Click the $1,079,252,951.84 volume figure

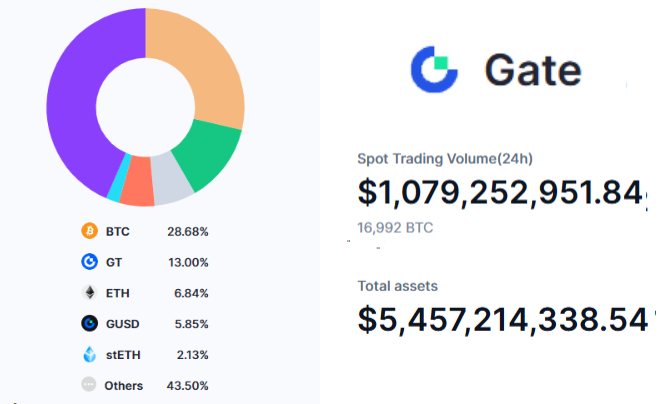coord(500,193)
